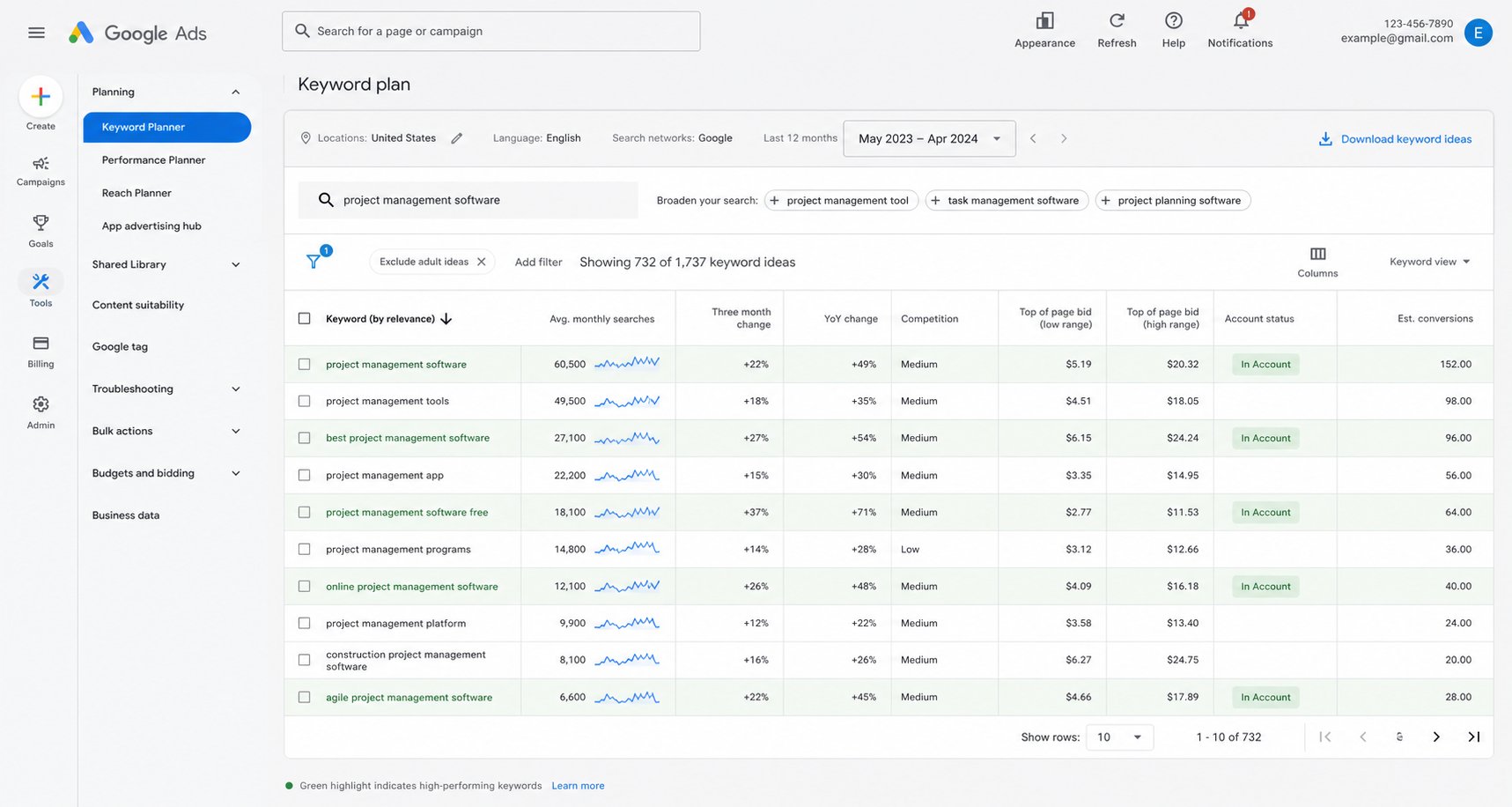Viewport: 1512px width, 807px height.
Task: Open the Appearance settings
Action: pyautogui.click(x=1044, y=30)
